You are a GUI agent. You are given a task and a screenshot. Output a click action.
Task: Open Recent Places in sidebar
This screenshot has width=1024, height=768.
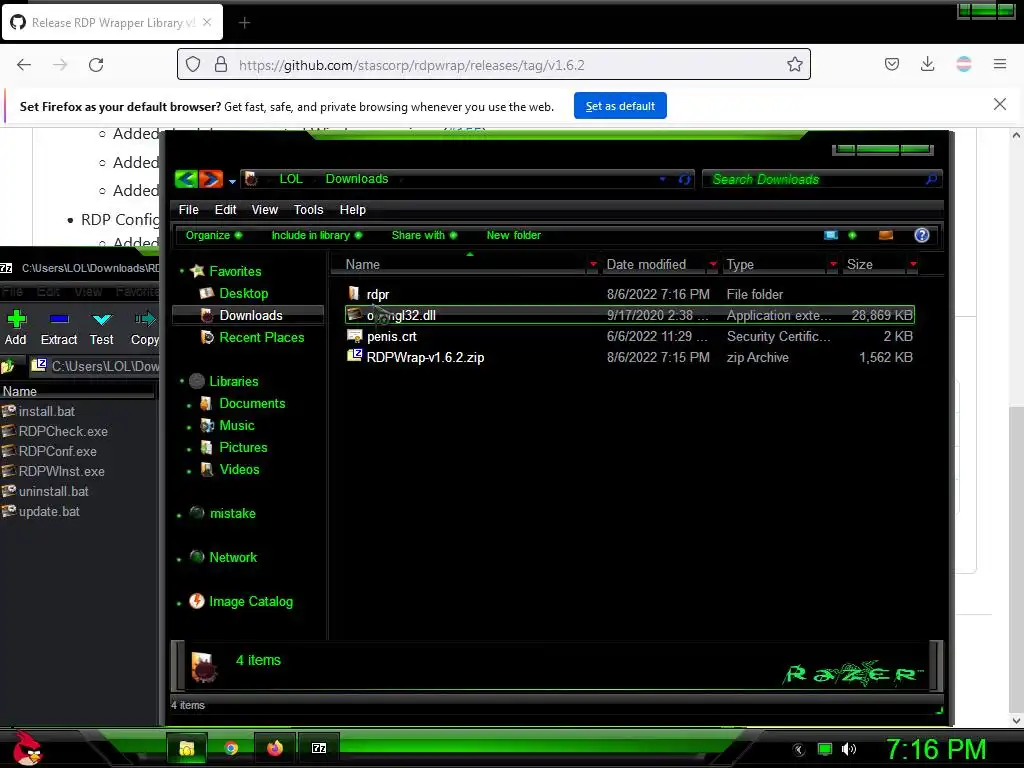coord(261,338)
